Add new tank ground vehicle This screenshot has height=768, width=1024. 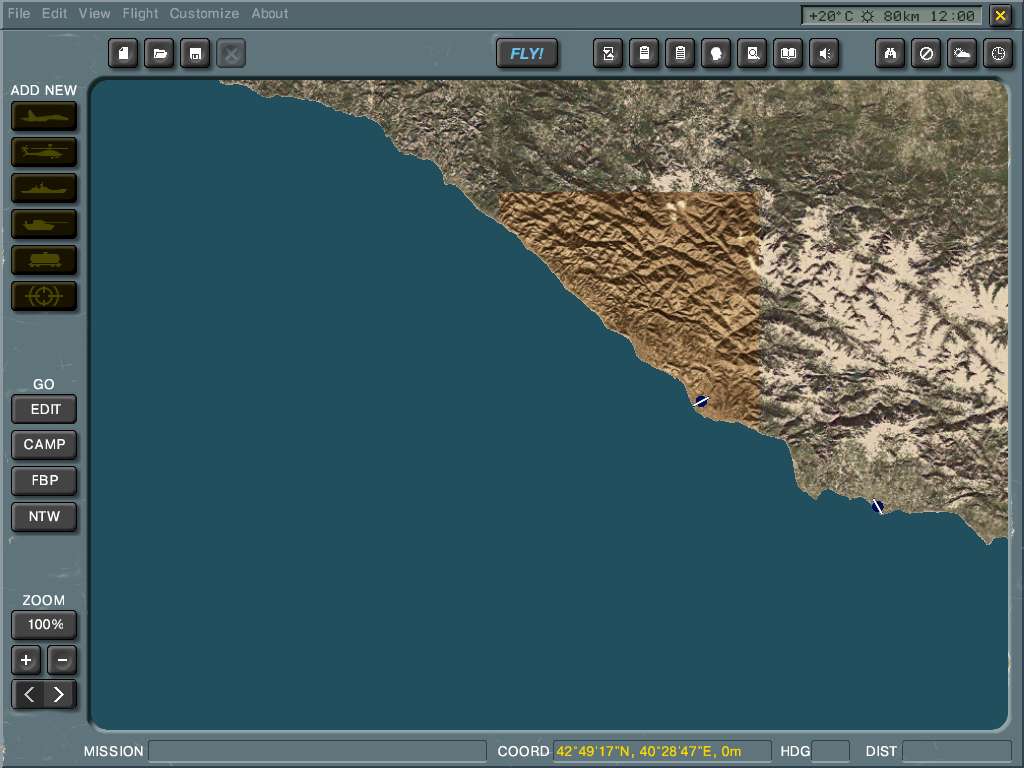tap(44, 225)
